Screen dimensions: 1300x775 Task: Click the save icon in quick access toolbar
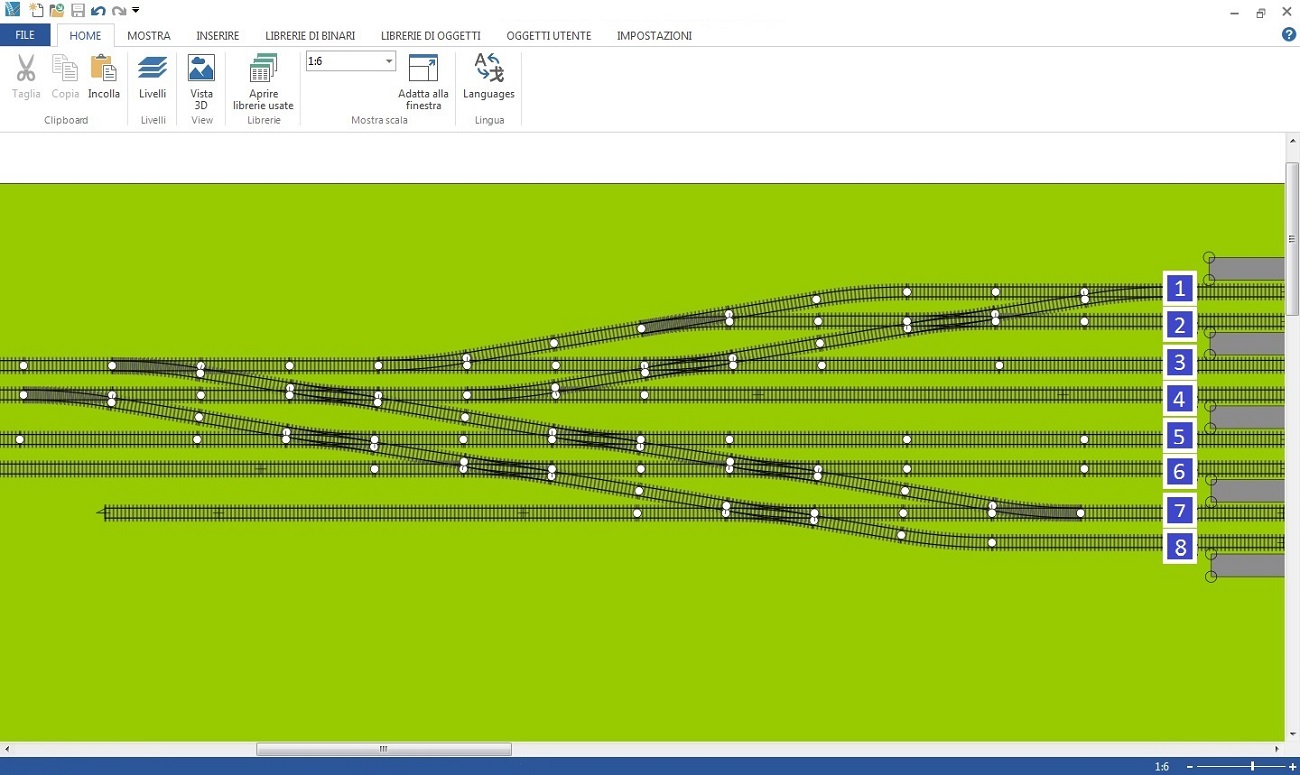78,11
